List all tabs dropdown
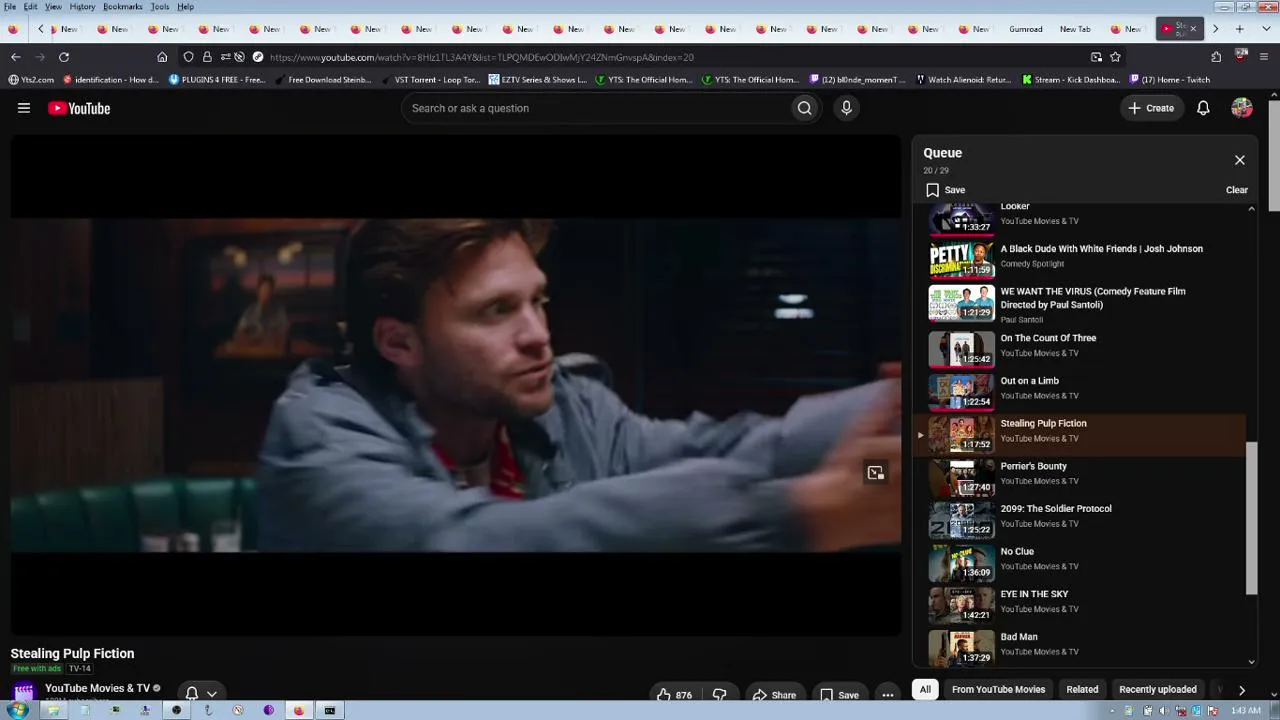 click(x=1264, y=29)
